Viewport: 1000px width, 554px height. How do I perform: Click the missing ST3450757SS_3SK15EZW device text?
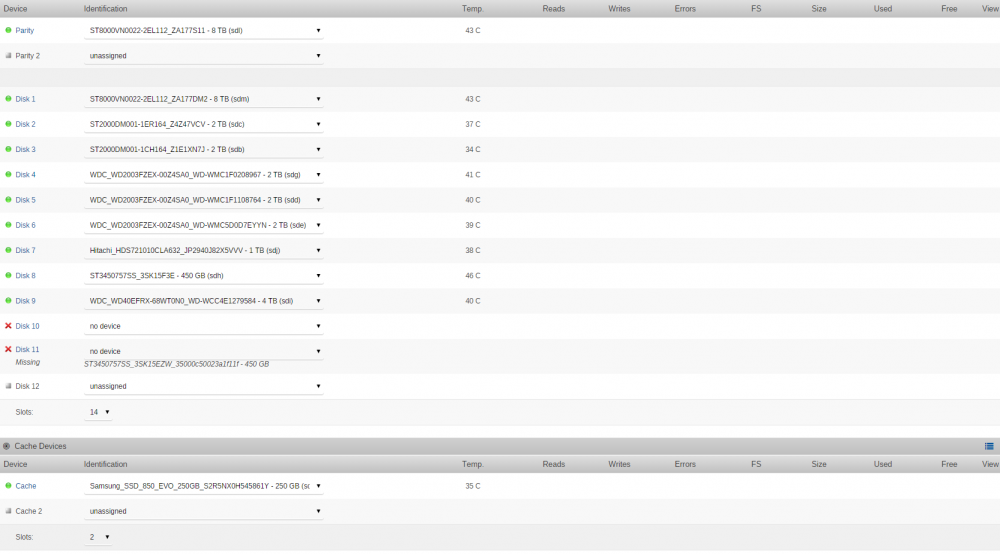point(177,365)
